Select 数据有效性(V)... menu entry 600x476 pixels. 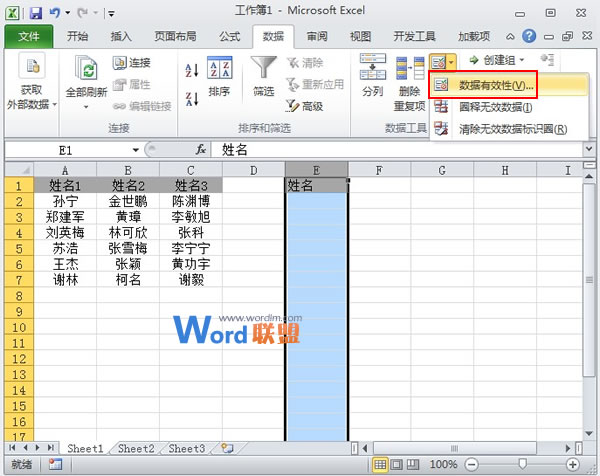pos(495,85)
